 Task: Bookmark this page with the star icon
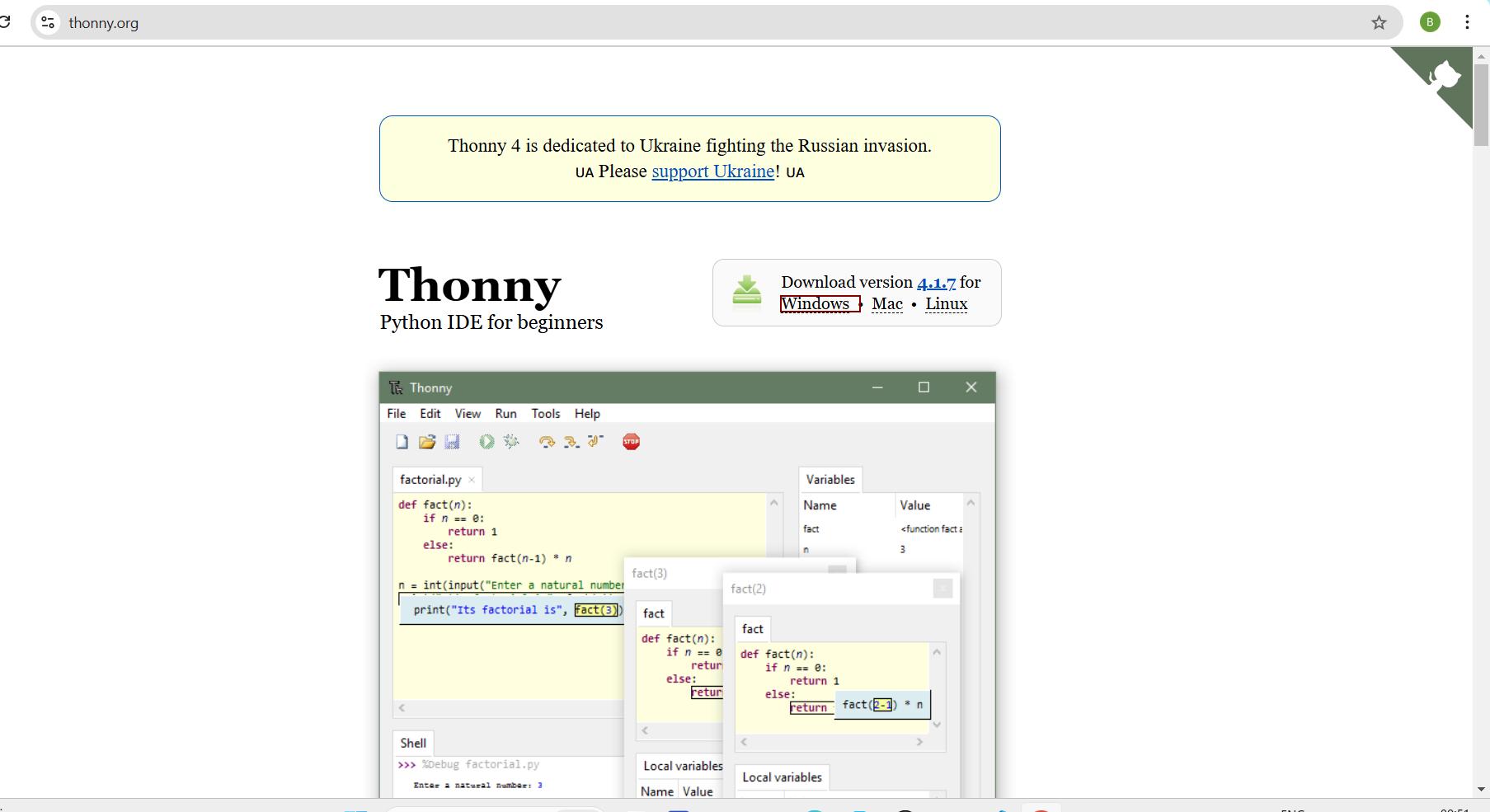[1379, 22]
